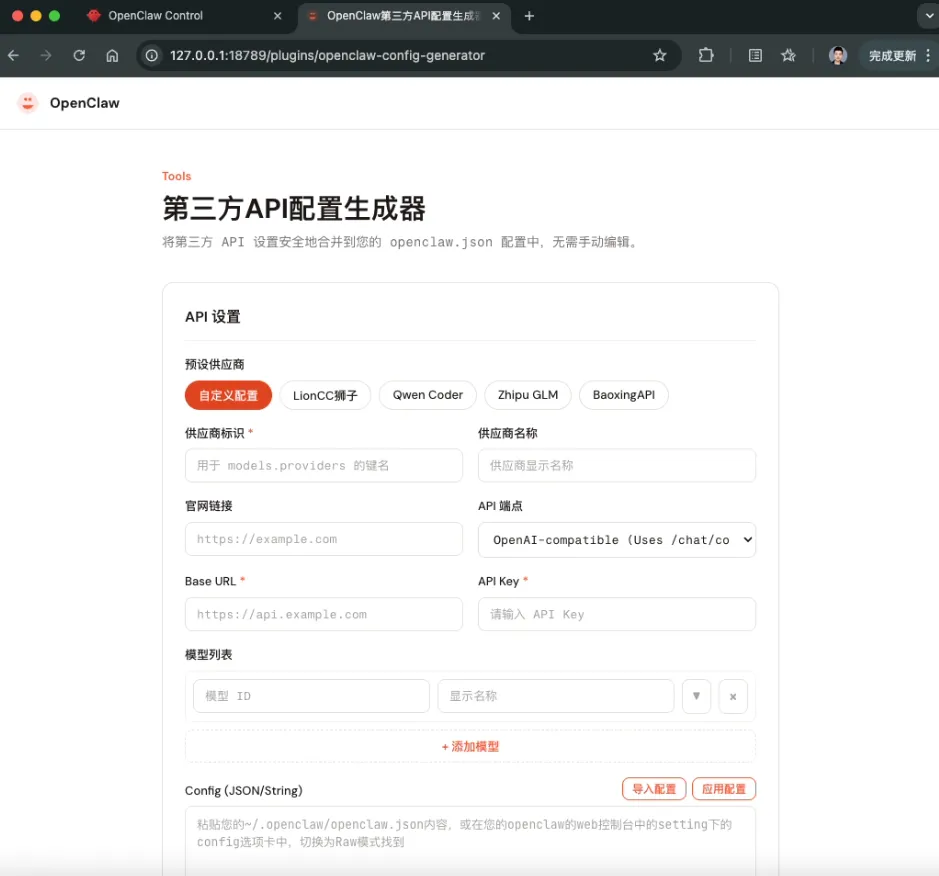Focus the API Key input field
This screenshot has width=939, height=876.
coord(616,614)
